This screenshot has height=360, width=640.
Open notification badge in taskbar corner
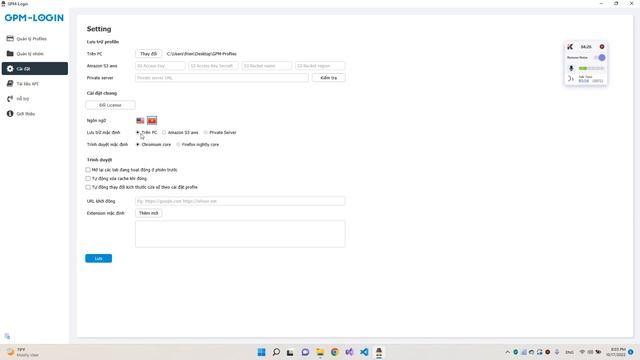coord(631,352)
